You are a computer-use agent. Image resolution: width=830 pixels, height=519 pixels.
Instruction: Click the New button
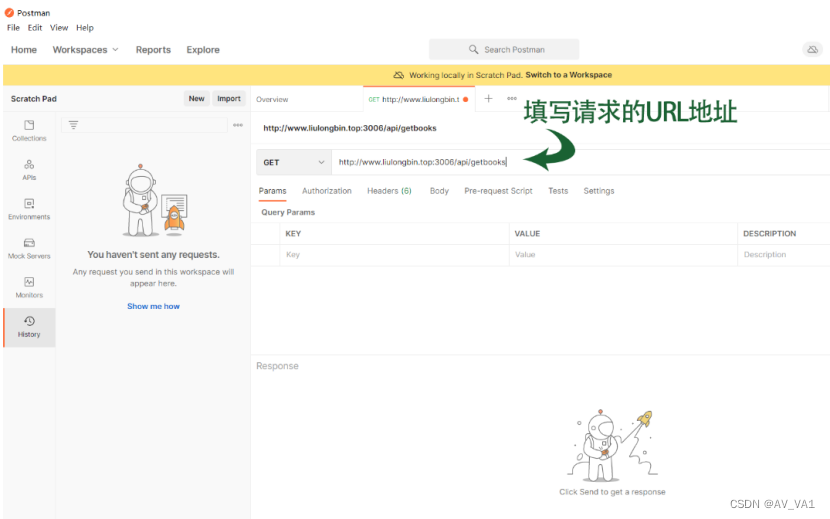tap(196, 99)
